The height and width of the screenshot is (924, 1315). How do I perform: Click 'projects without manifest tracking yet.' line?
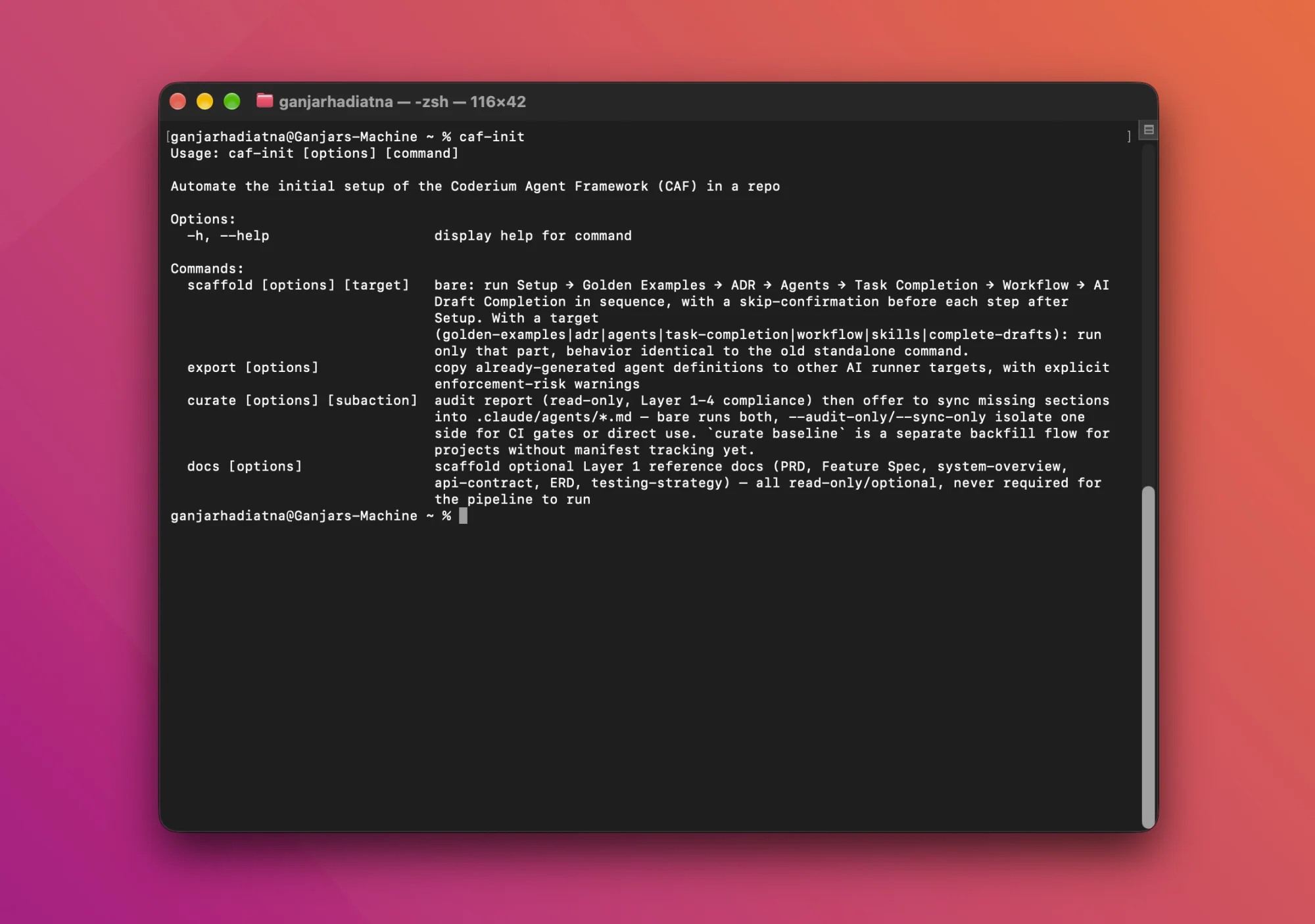(x=594, y=450)
